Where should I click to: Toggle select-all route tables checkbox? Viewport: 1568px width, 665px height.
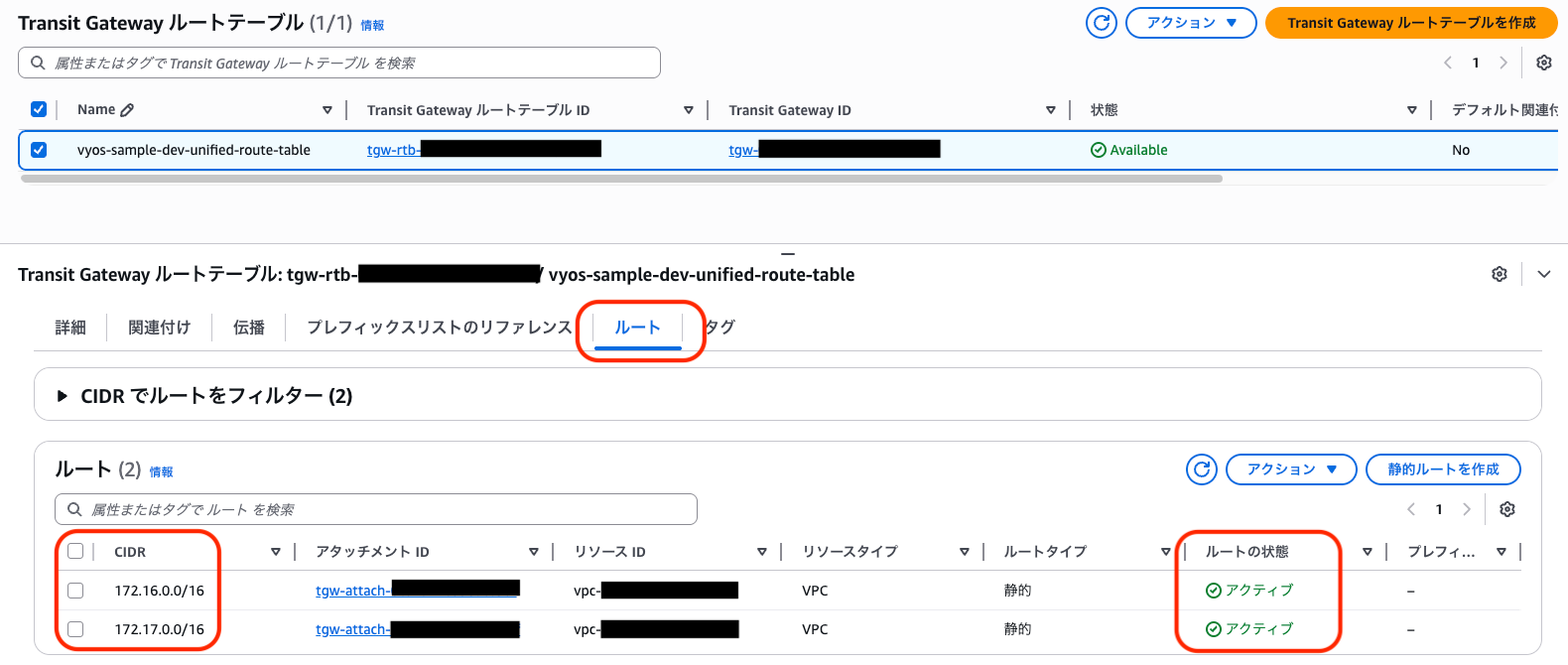(39, 109)
